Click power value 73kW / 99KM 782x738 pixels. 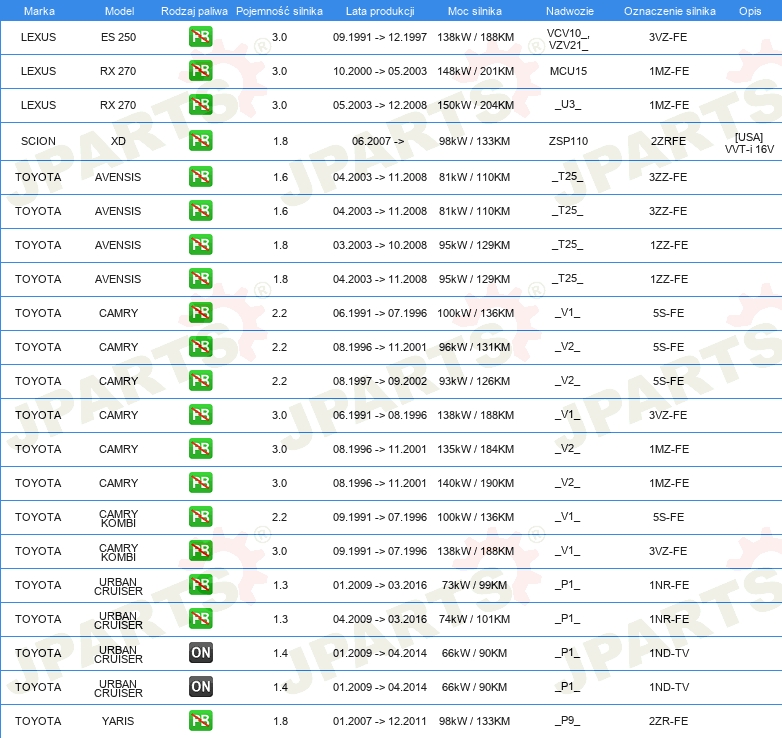474,585
